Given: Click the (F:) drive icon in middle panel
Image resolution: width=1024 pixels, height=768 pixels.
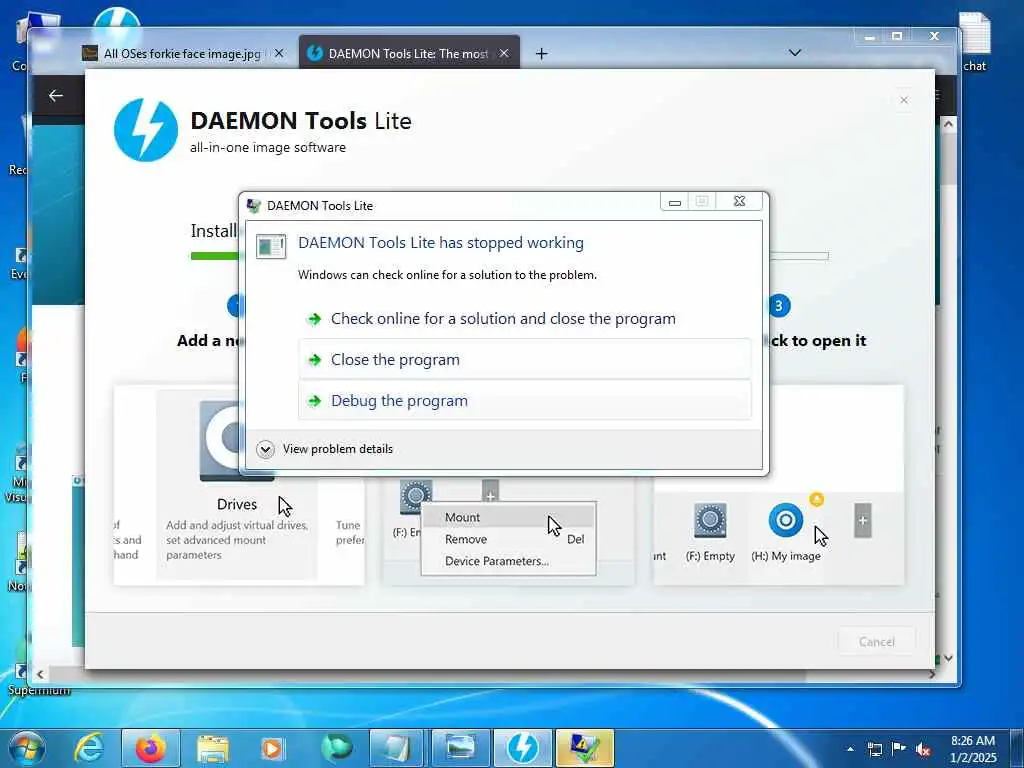Looking at the screenshot, I should [416, 497].
